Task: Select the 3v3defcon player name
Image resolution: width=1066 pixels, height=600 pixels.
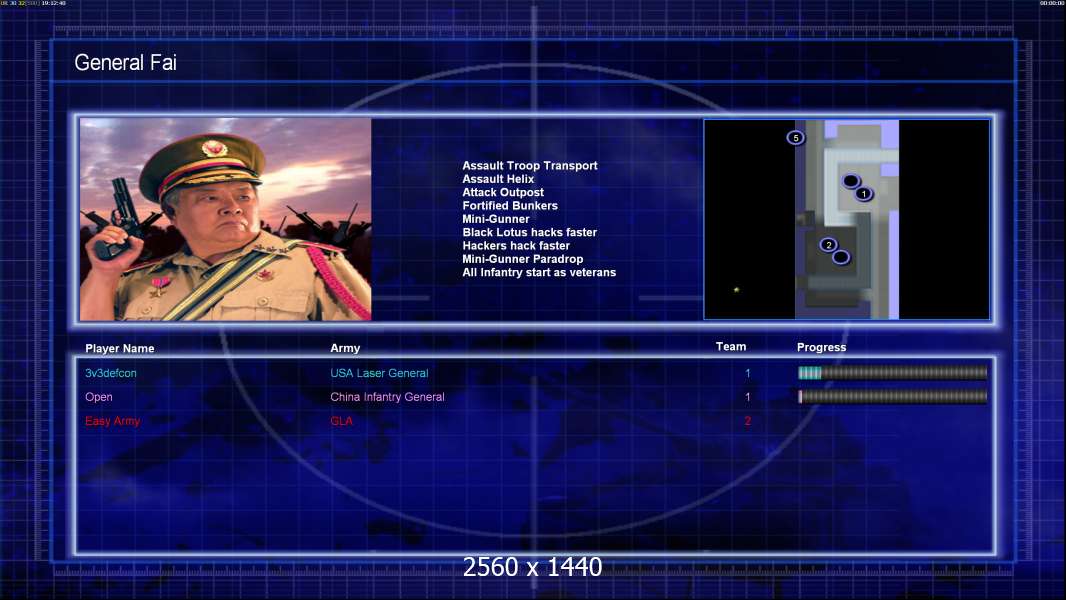Action: click(111, 373)
